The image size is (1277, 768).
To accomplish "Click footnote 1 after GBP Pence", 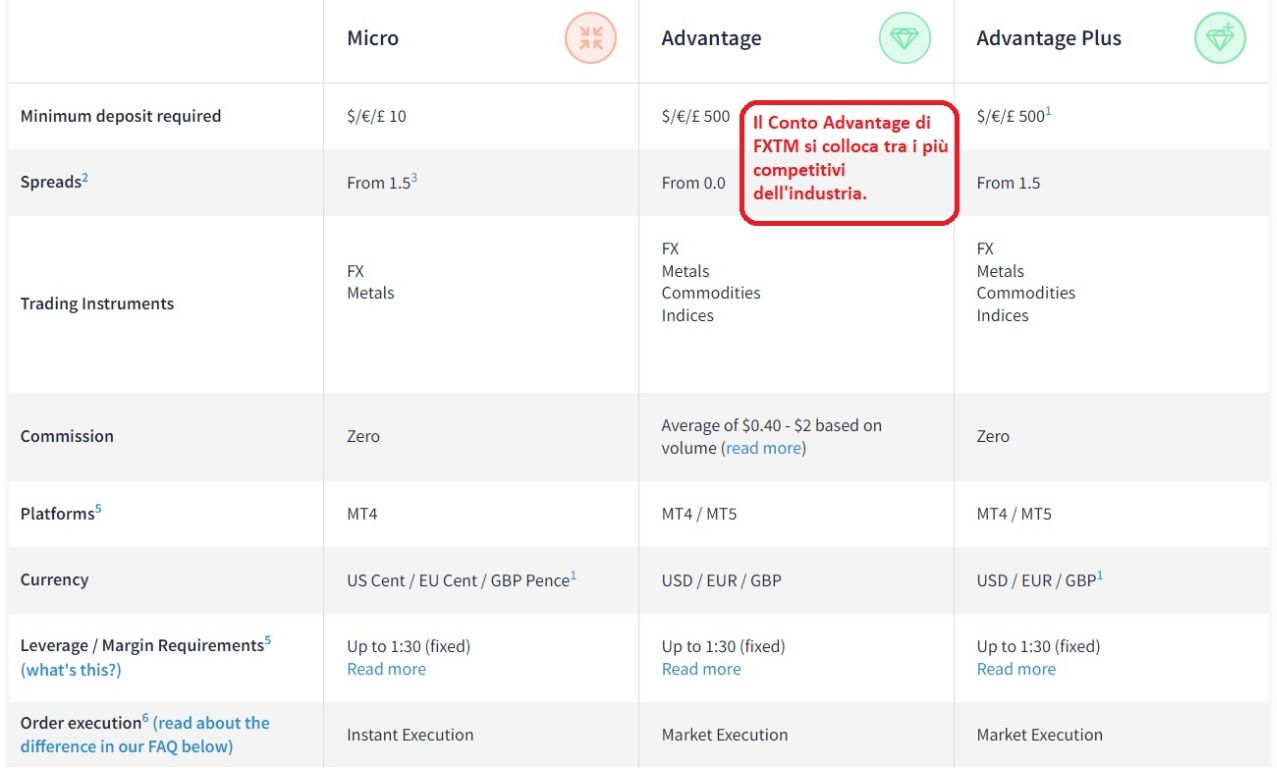I will tap(574, 575).
